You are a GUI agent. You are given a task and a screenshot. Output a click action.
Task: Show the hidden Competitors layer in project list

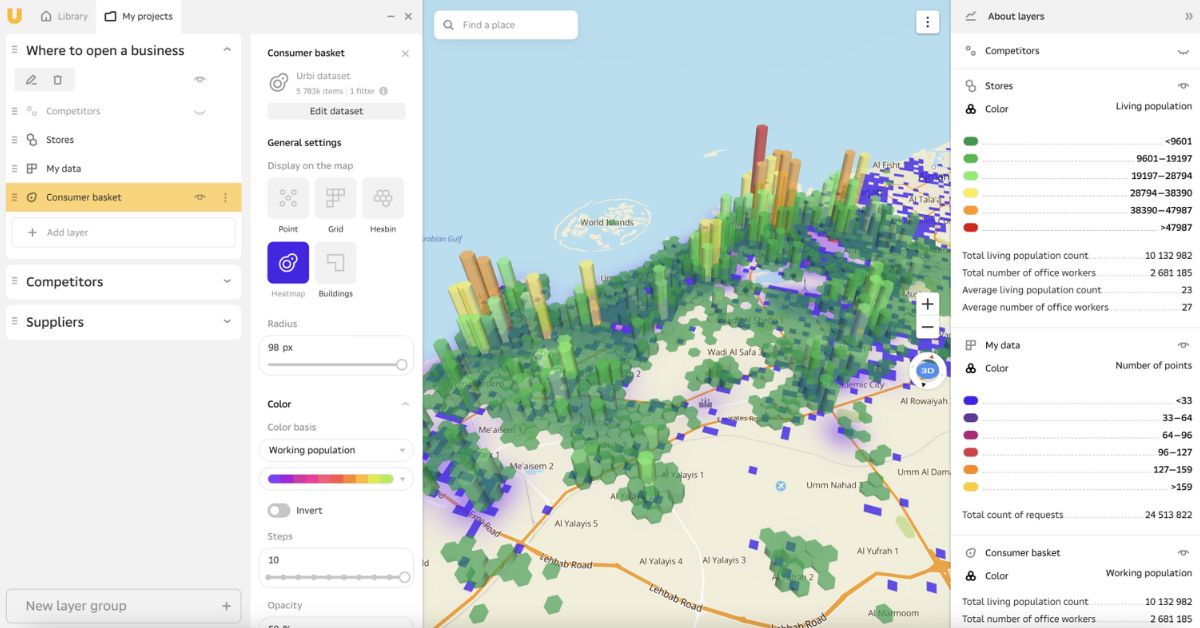point(200,111)
